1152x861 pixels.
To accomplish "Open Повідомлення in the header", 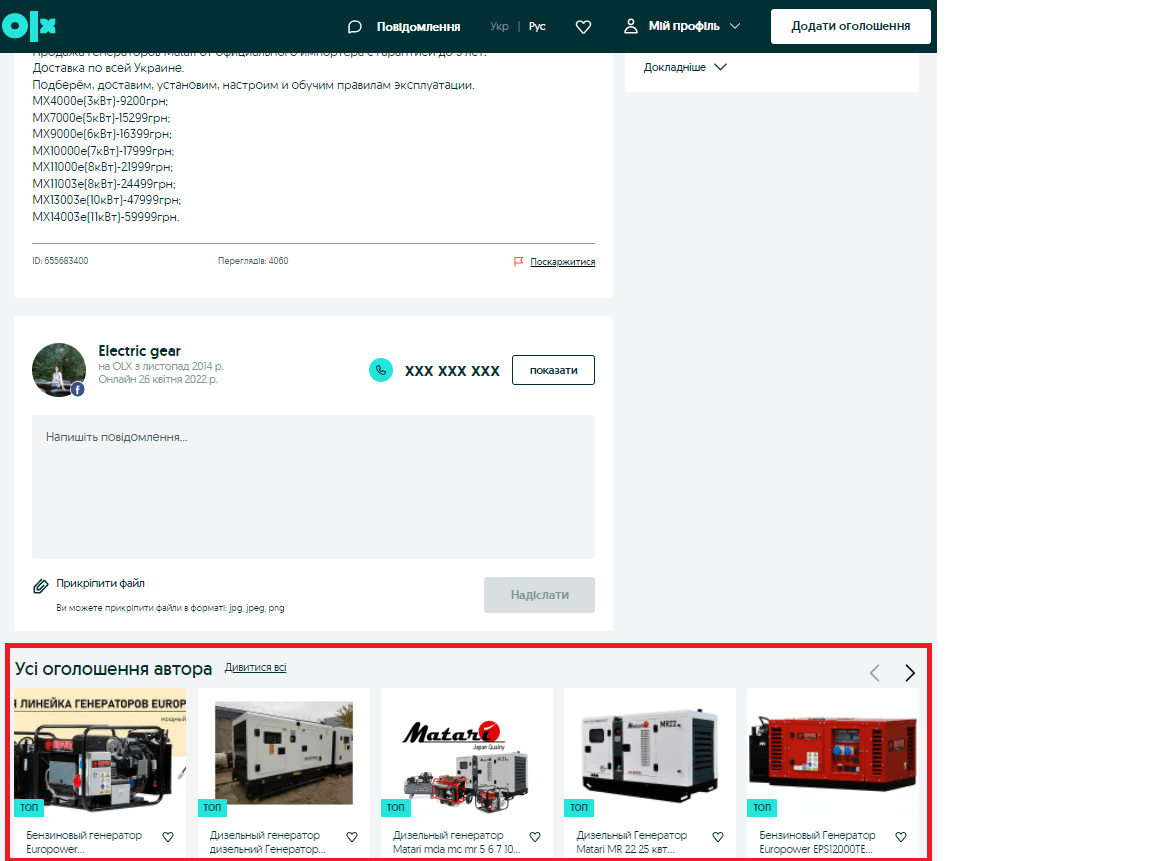I will (x=404, y=26).
